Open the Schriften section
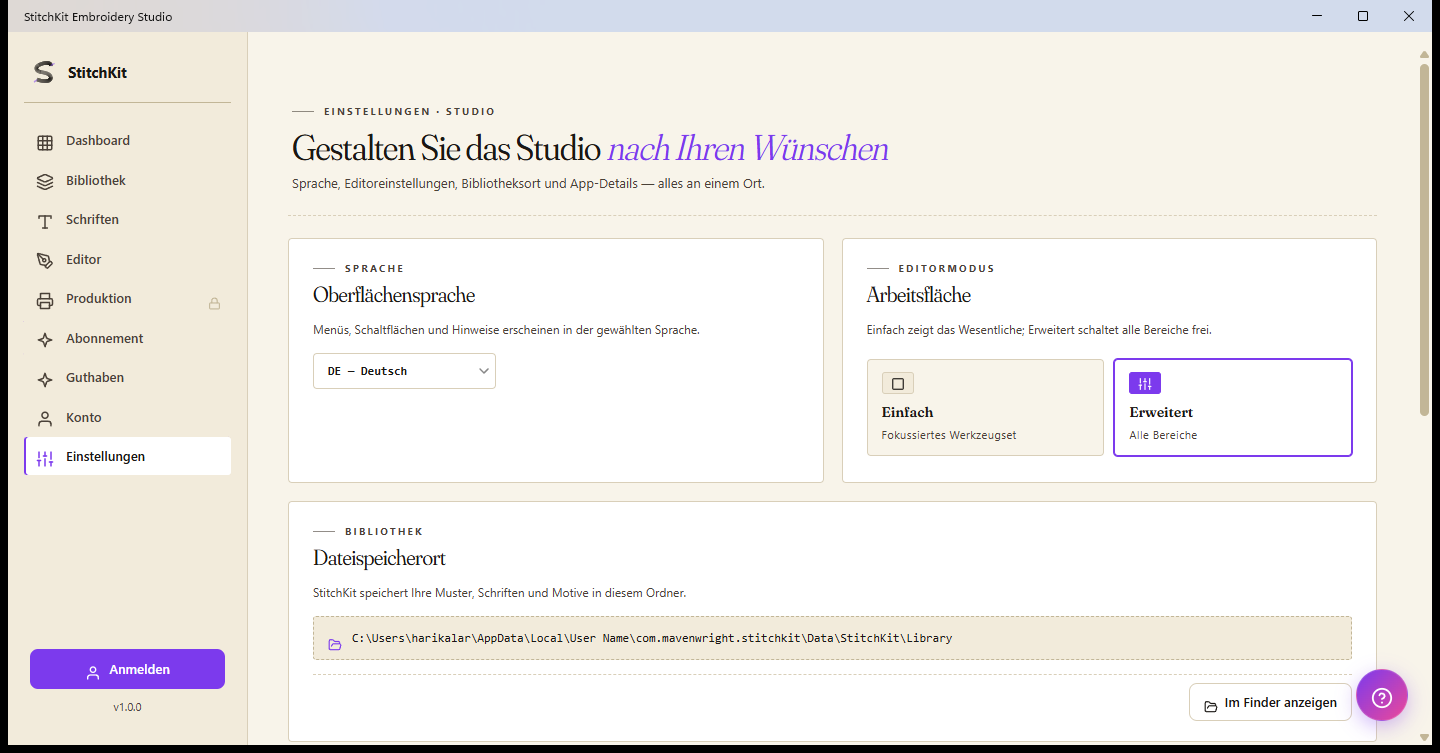1440x753 pixels. 128,220
